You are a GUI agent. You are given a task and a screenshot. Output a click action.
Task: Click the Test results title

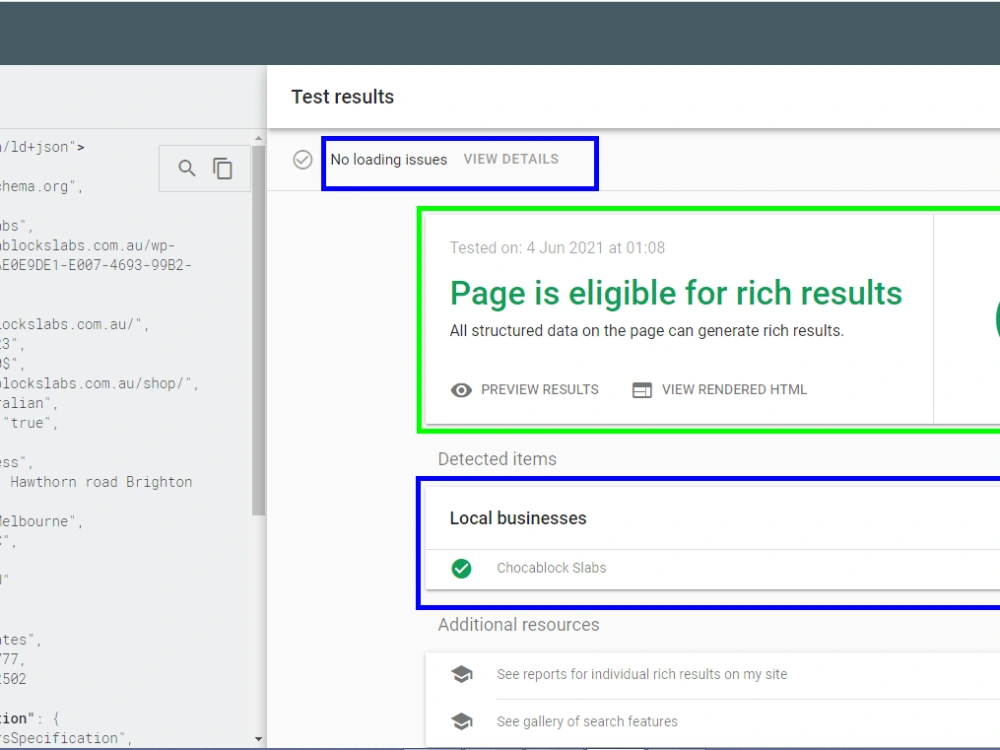(342, 97)
